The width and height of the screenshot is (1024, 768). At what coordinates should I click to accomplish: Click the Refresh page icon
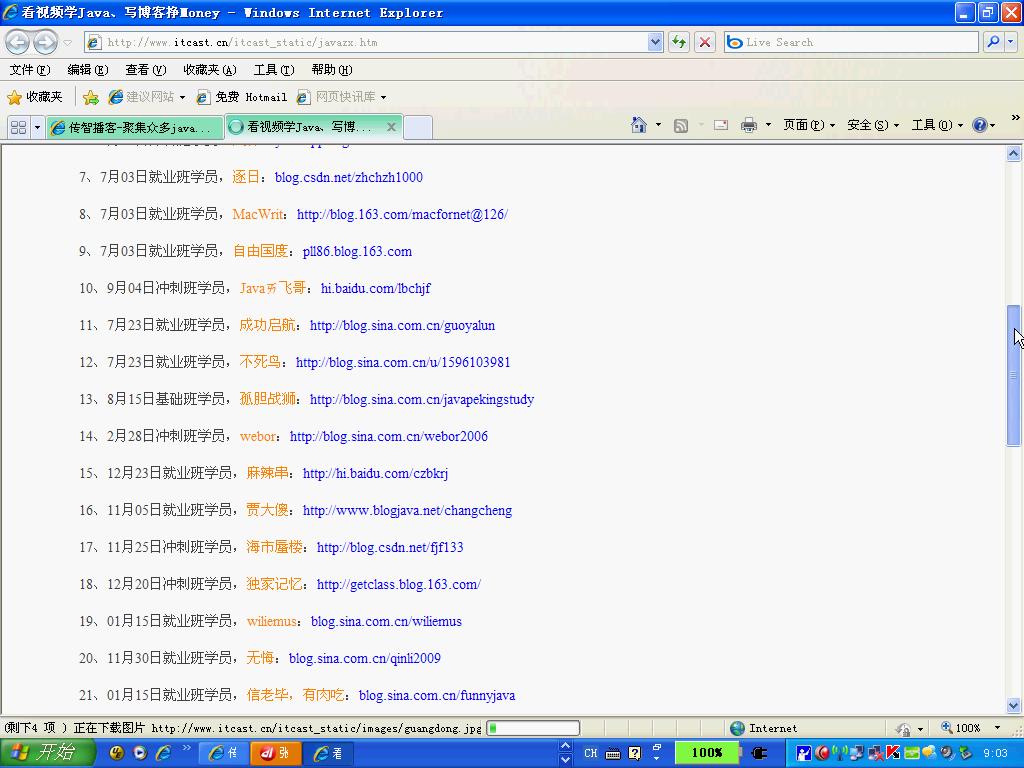(679, 42)
